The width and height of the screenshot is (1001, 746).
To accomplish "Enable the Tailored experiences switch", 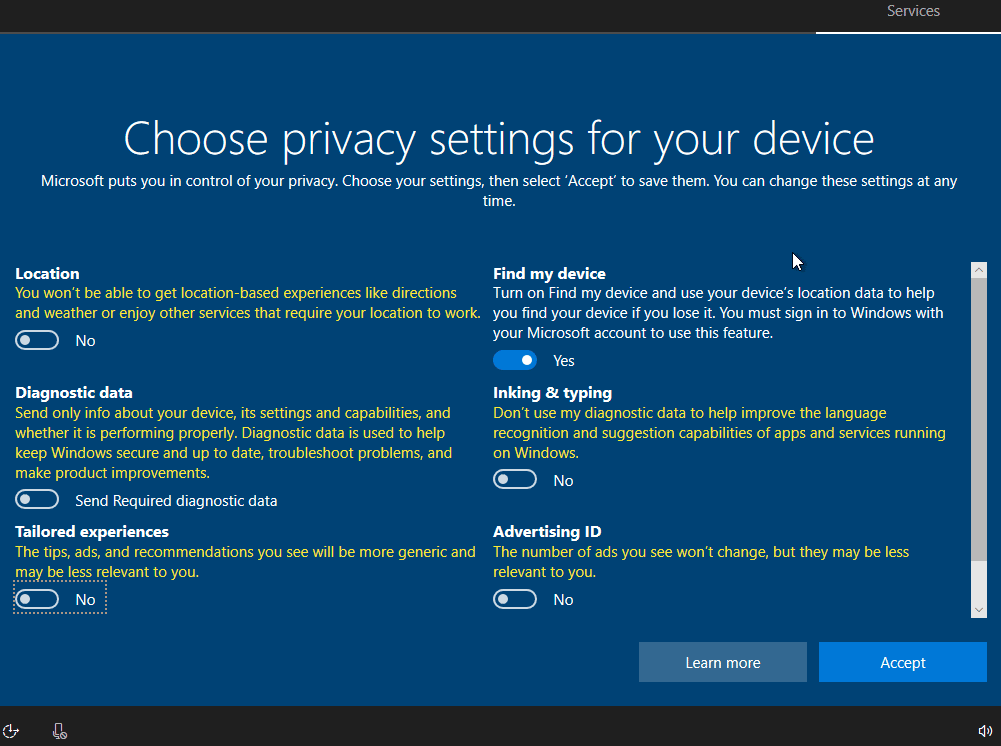I will 37,598.
